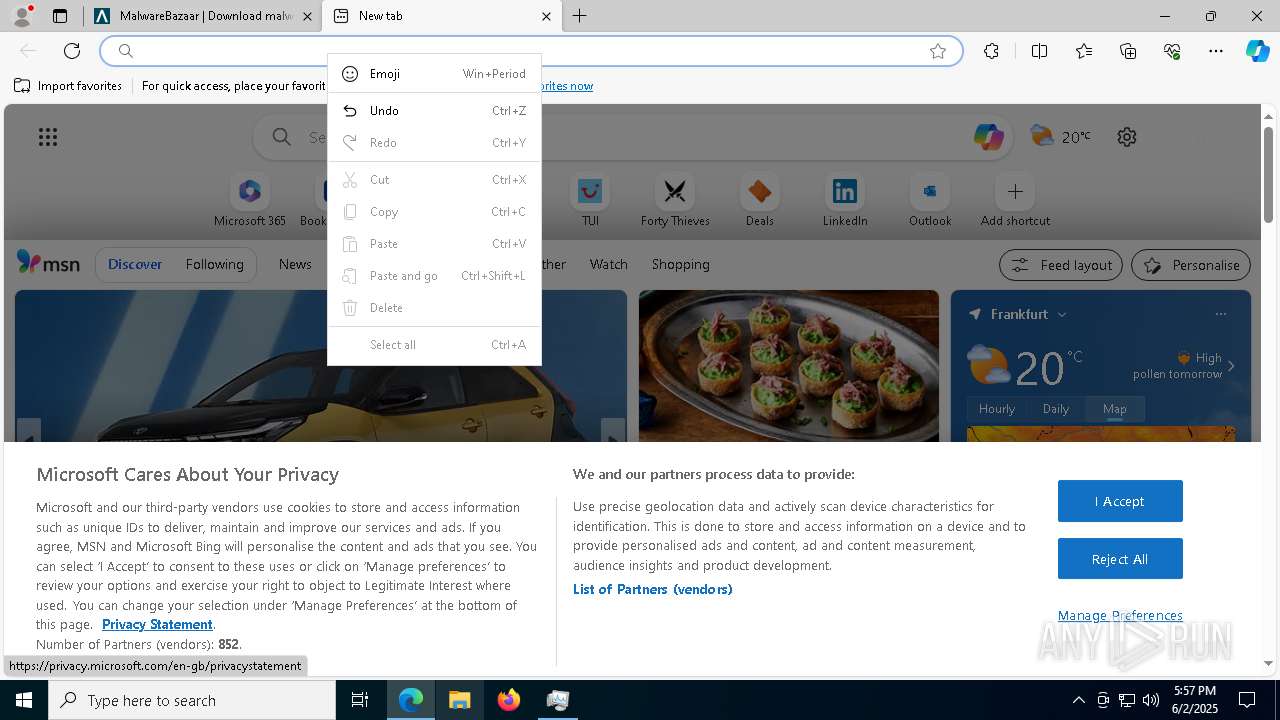Viewport: 1280px width, 720px height.
Task: Open the apps grid launcher icon
Action: (48, 137)
